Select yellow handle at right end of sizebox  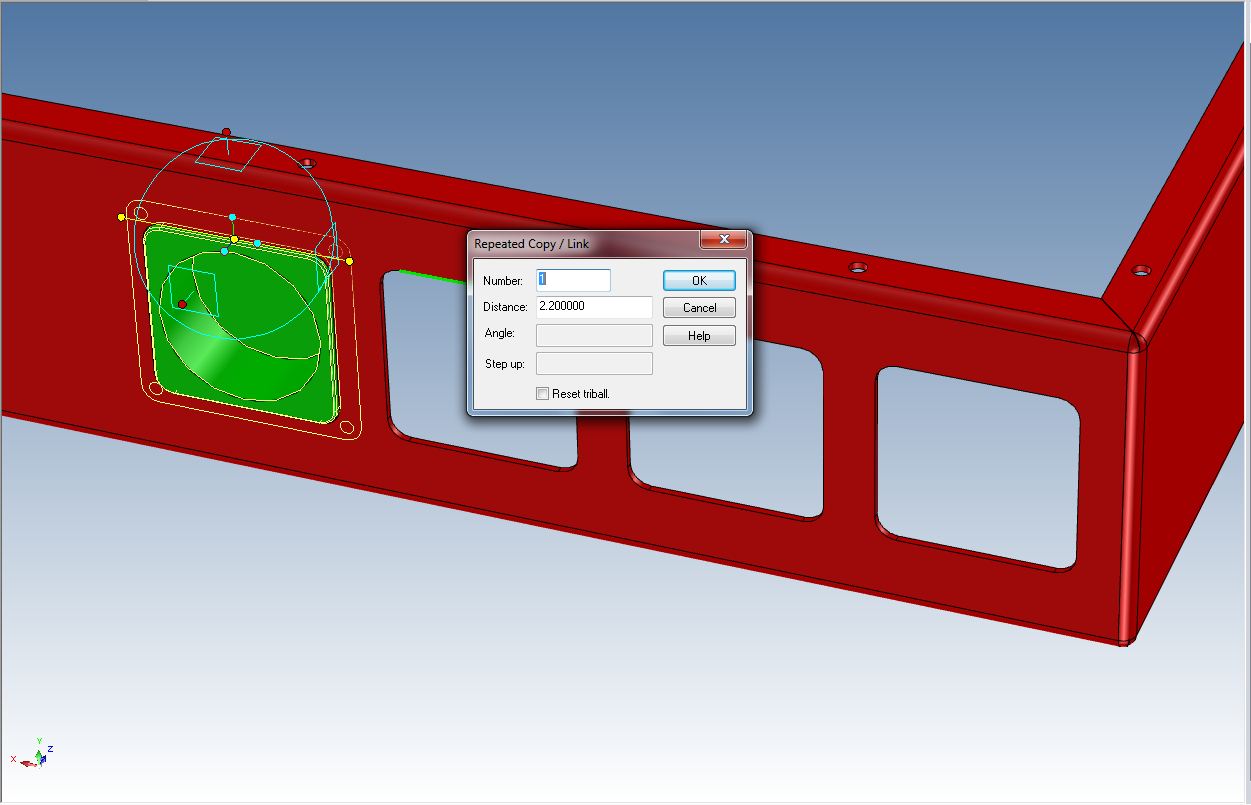pos(349,261)
